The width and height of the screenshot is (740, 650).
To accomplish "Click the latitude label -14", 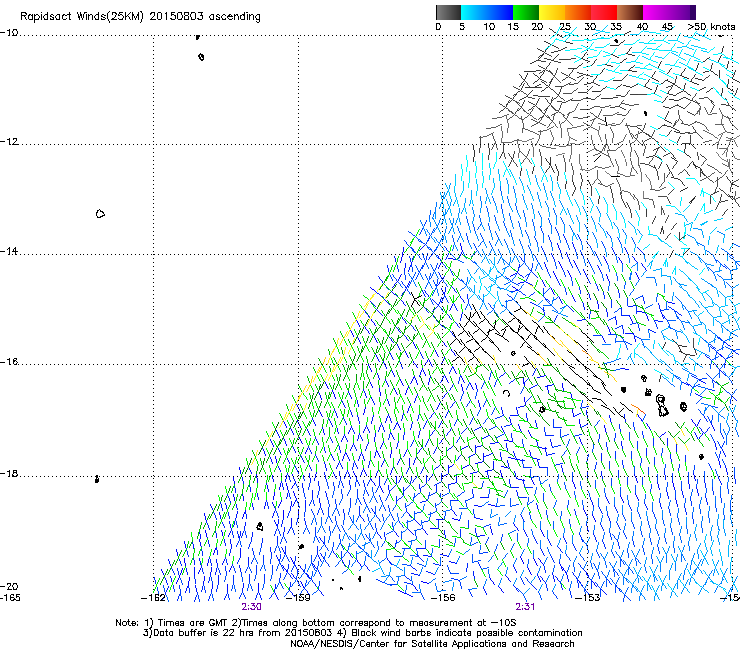I will click(9, 251).
